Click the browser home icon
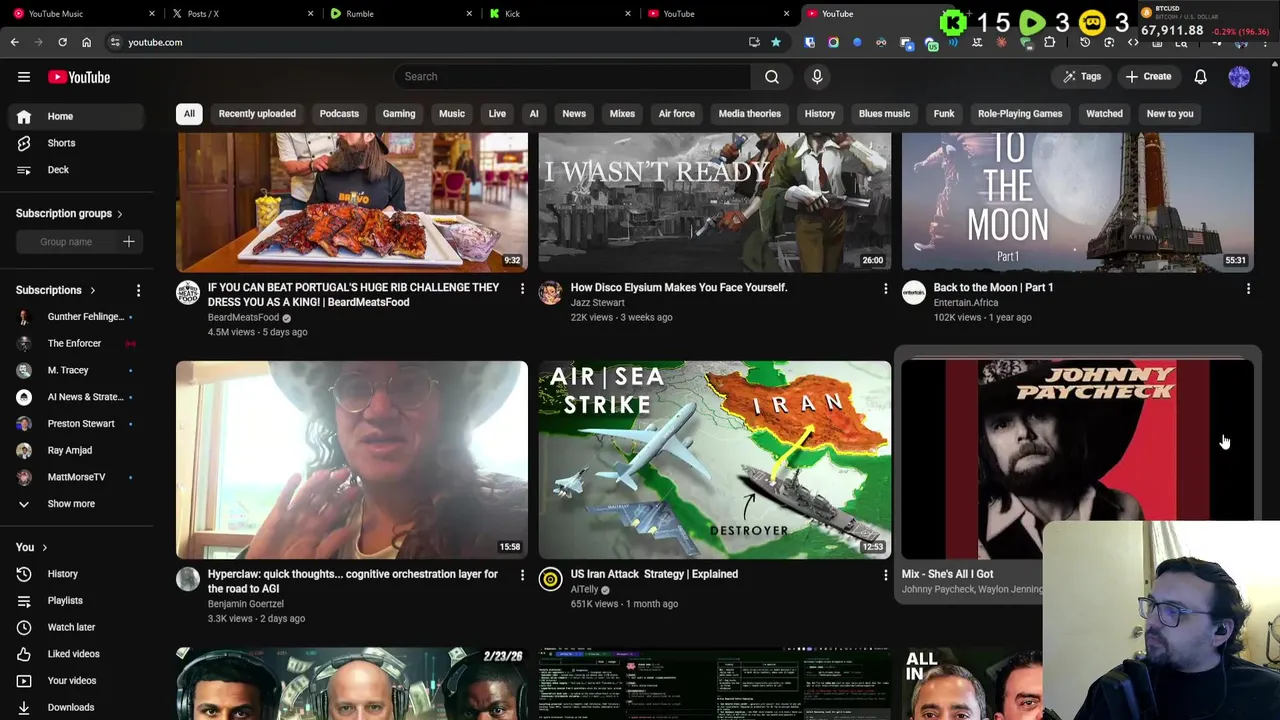 pos(86,42)
